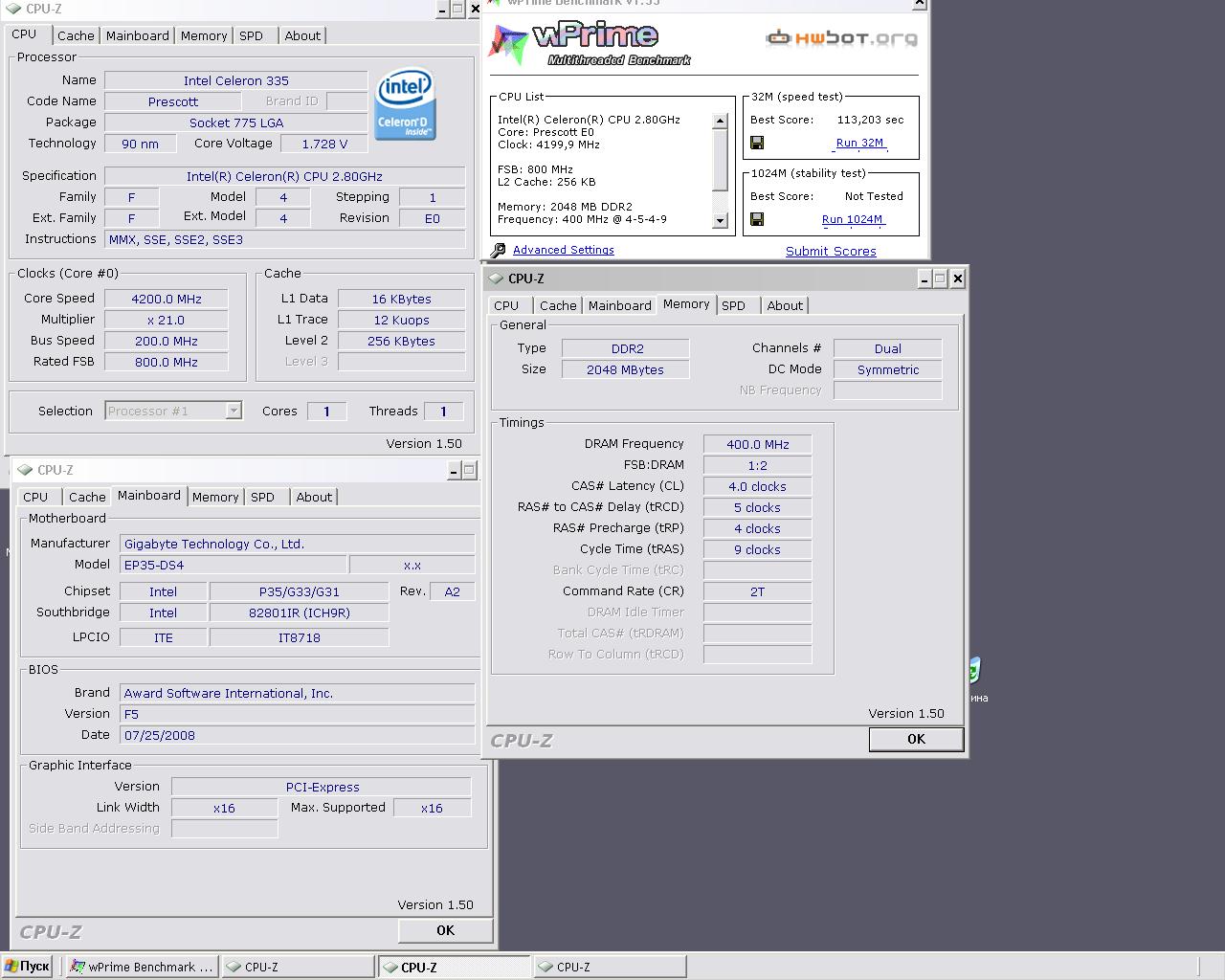Click the Gigabyte Technology manufacturer field
1225x980 pixels.
[x=297, y=544]
